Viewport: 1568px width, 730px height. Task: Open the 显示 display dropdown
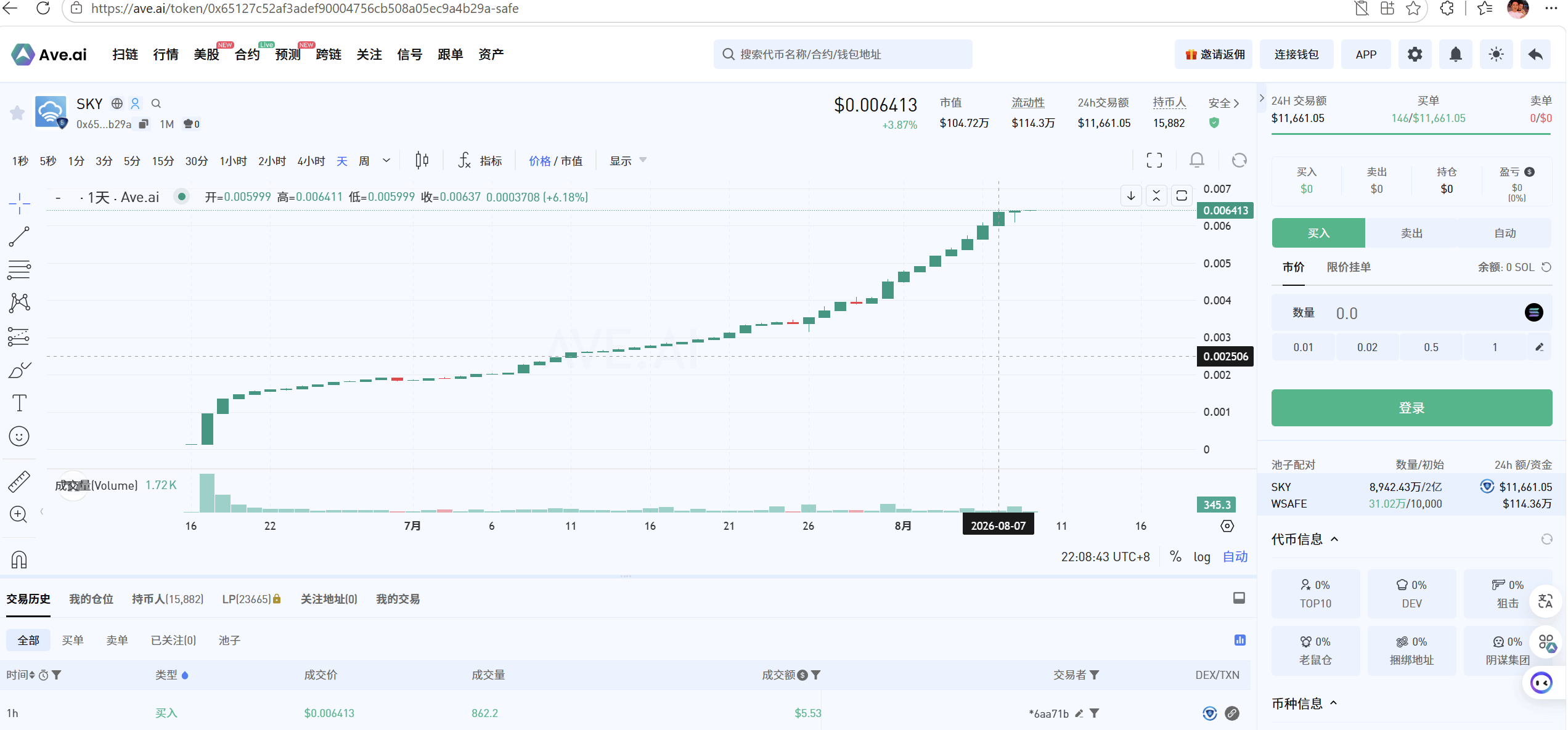pyautogui.click(x=627, y=161)
